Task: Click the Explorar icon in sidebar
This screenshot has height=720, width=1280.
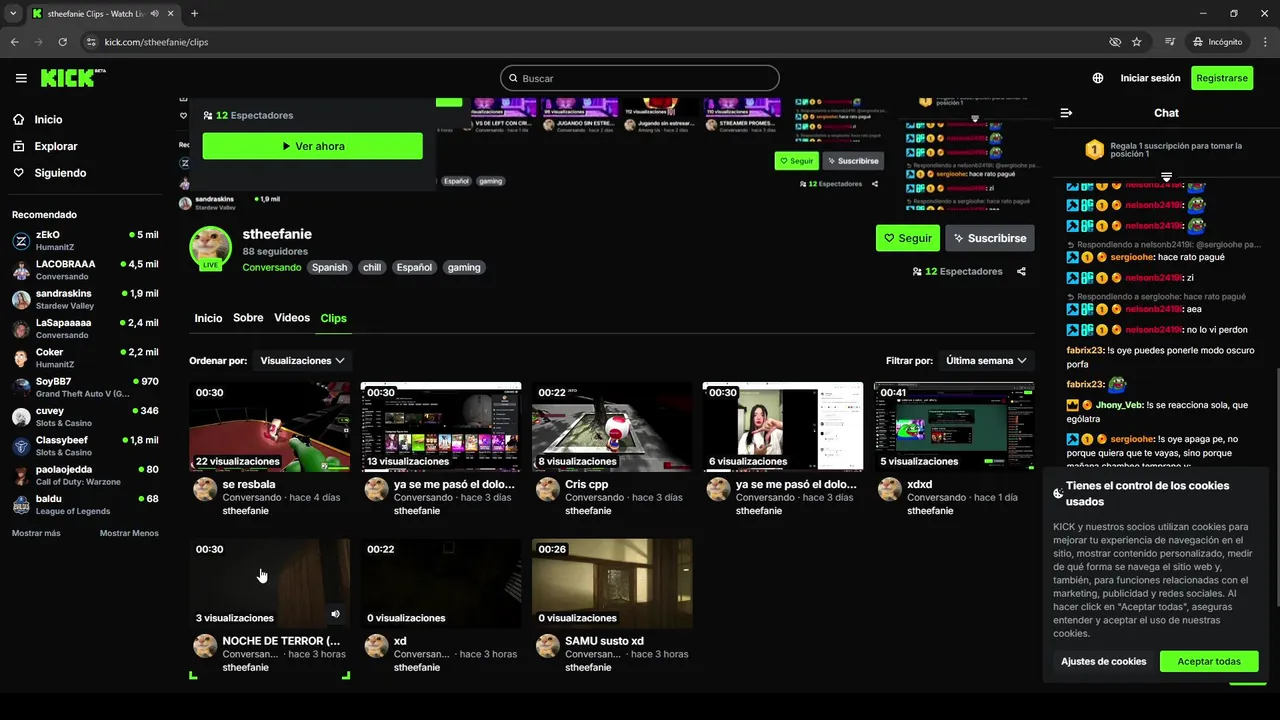Action: 19,146
